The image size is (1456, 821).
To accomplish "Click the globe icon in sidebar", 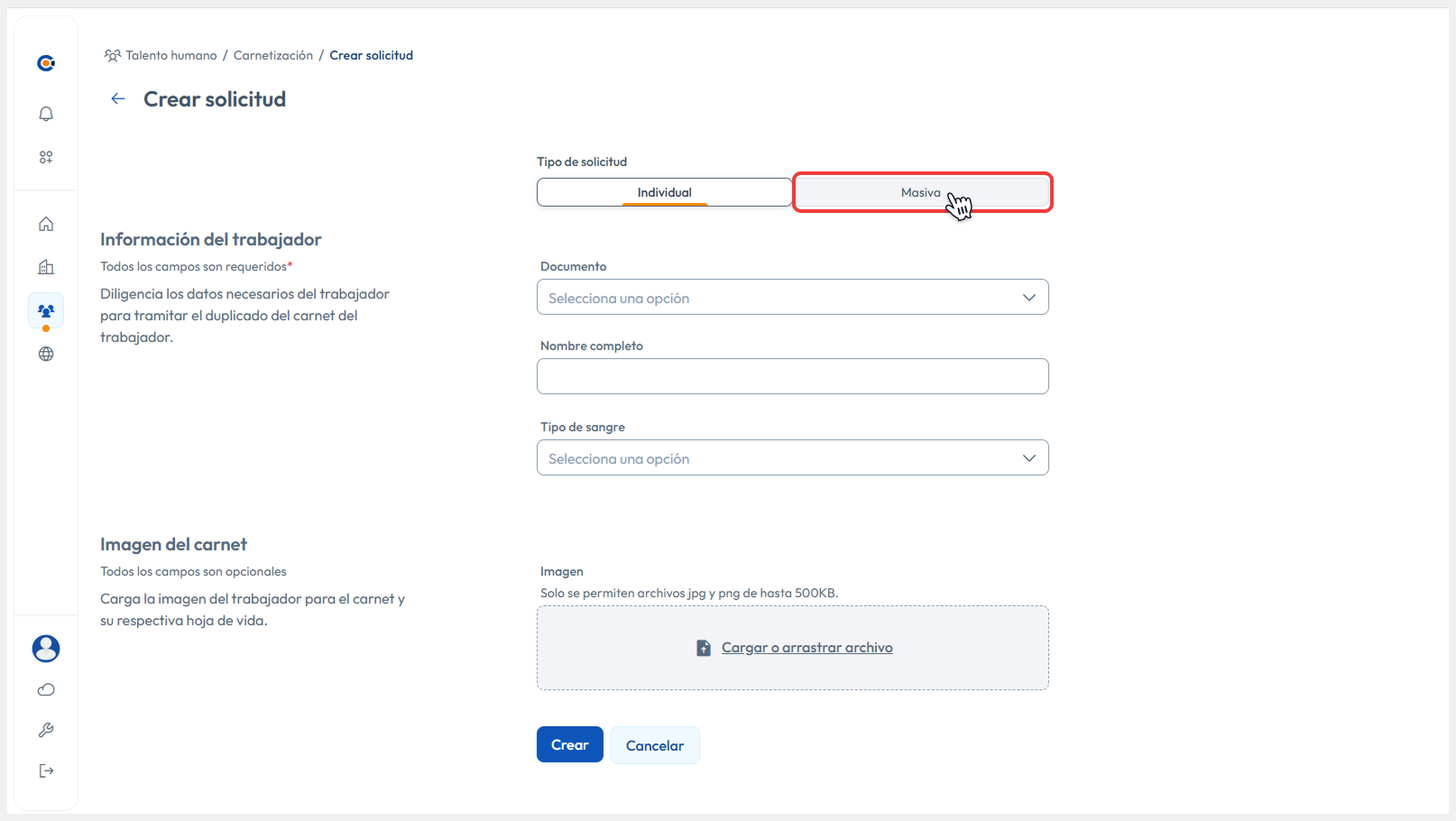I will 45,353.
